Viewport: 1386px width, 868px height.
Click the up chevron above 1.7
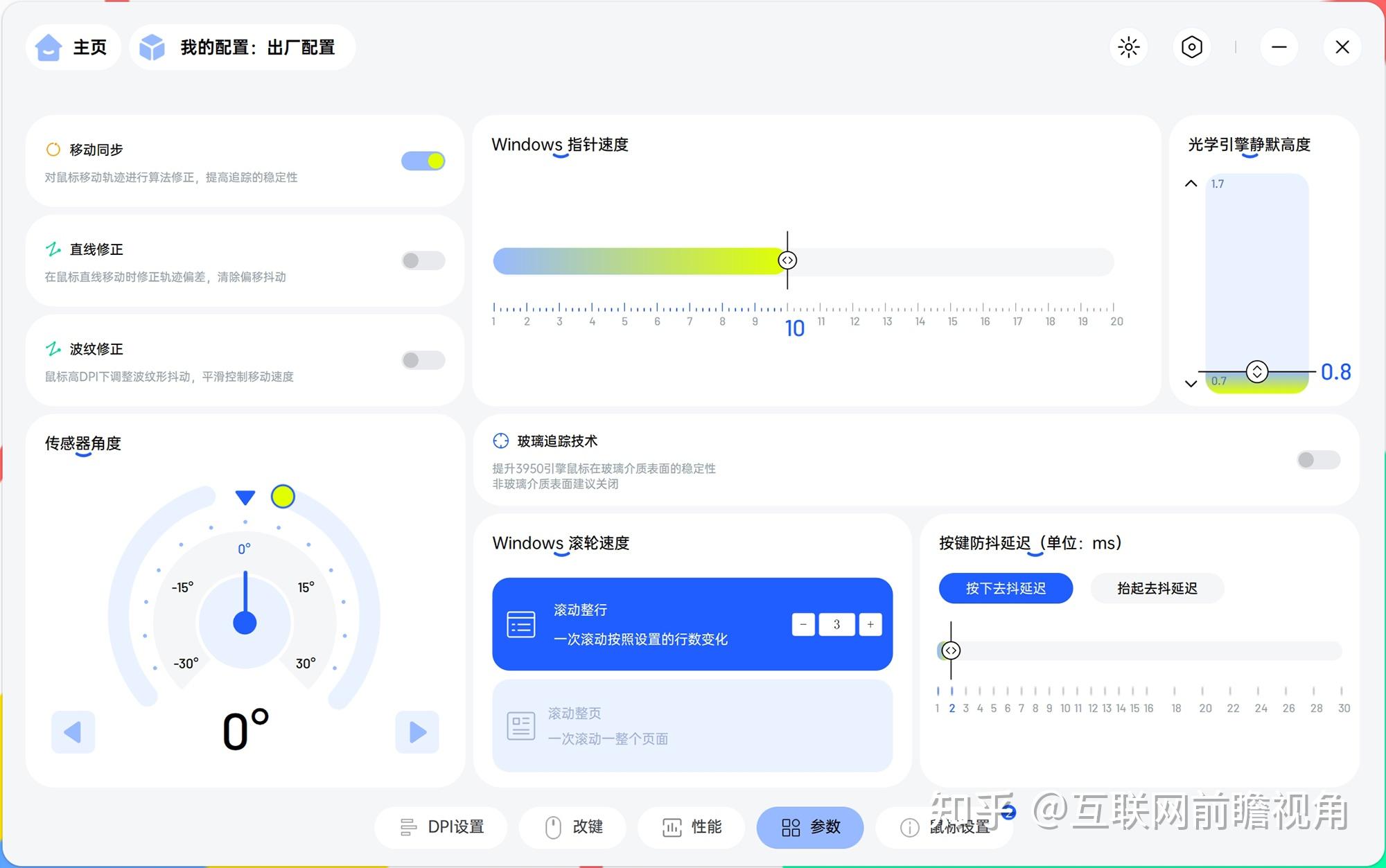(1191, 183)
